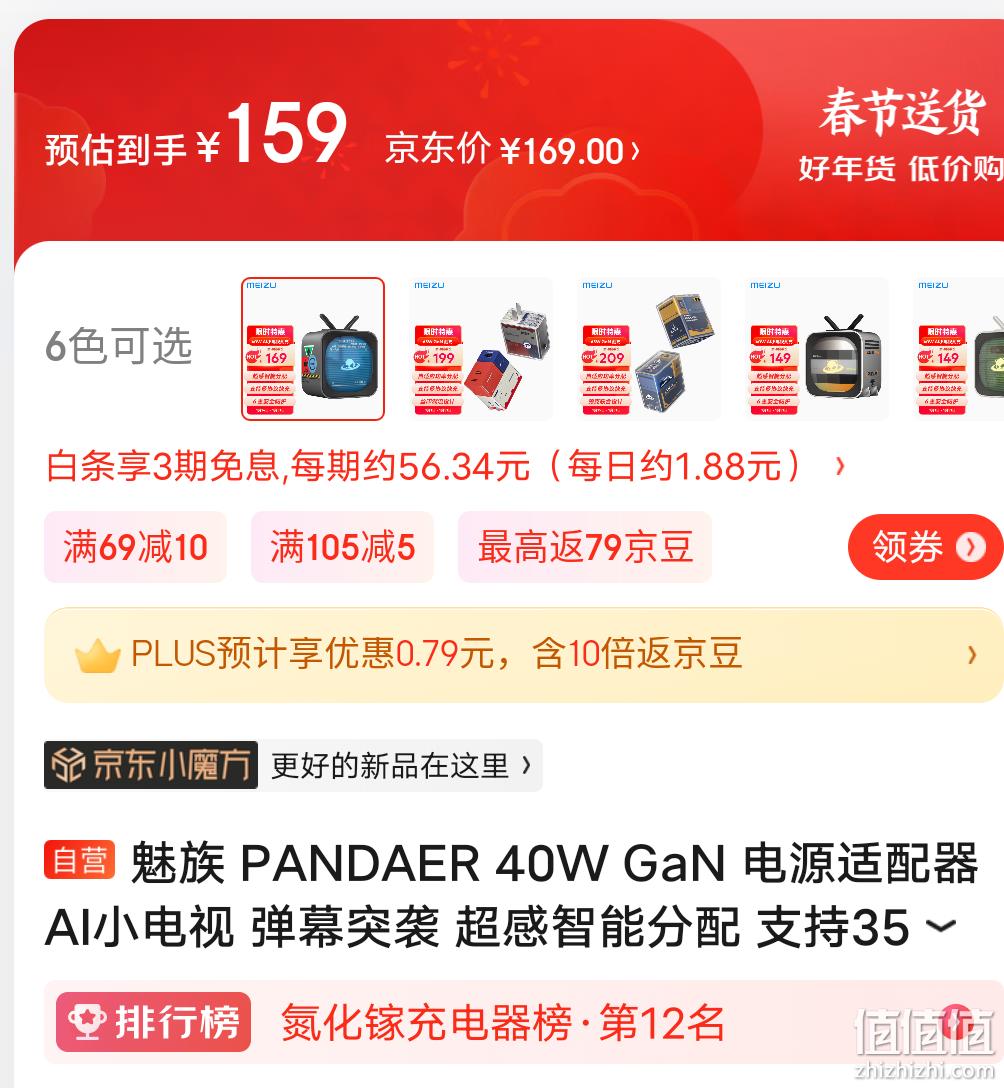Expand PLUS discount banner with right chevron
The width and height of the screenshot is (1004, 1088).
coord(972,654)
